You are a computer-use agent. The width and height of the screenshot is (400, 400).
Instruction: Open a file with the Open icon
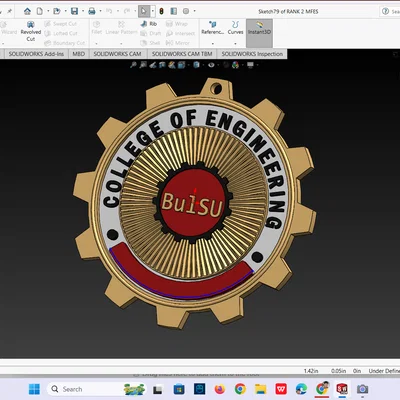(57, 11)
